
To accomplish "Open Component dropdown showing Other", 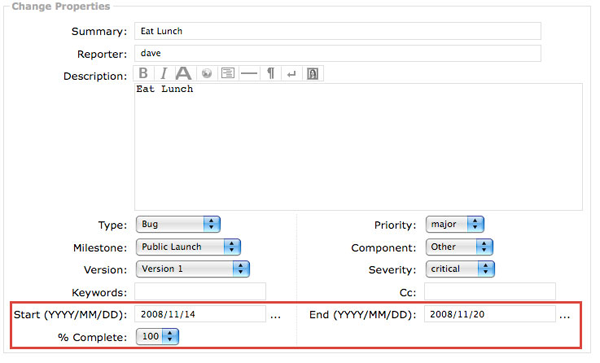I will (459, 247).
